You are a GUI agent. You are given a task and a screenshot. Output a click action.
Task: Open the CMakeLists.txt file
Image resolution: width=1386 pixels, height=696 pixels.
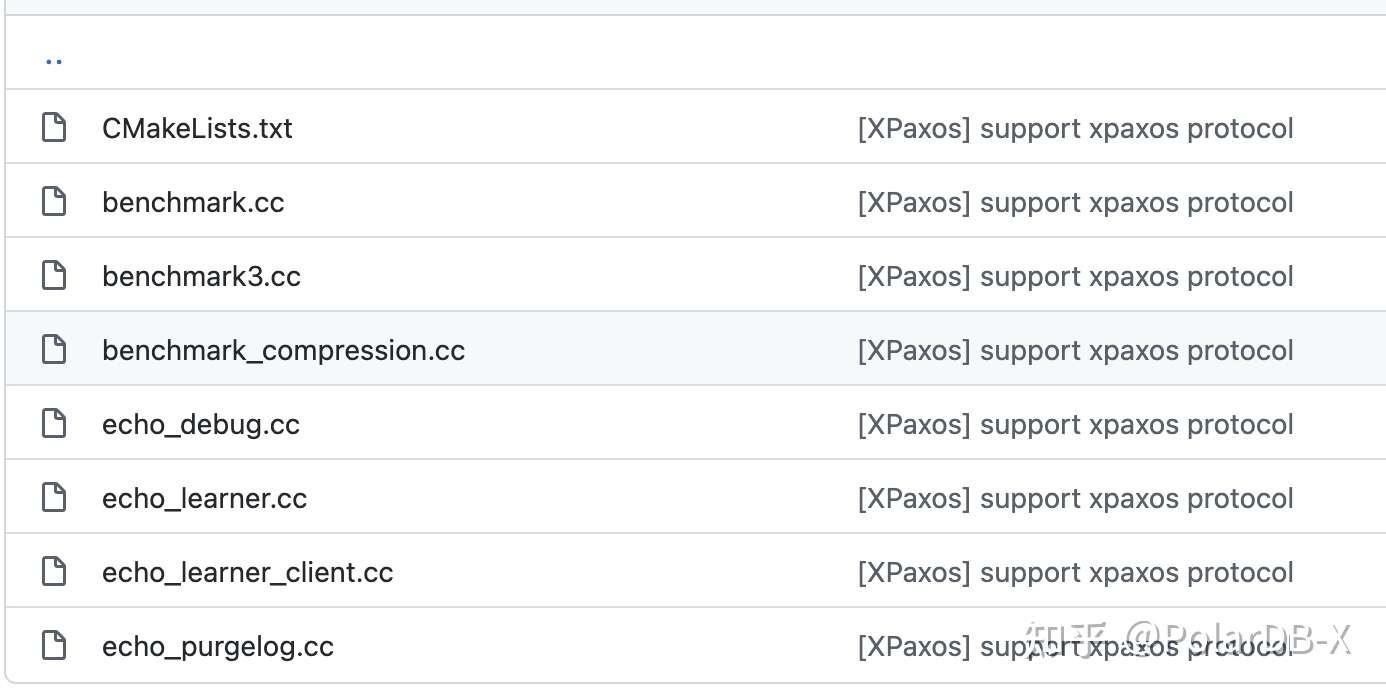[197, 128]
